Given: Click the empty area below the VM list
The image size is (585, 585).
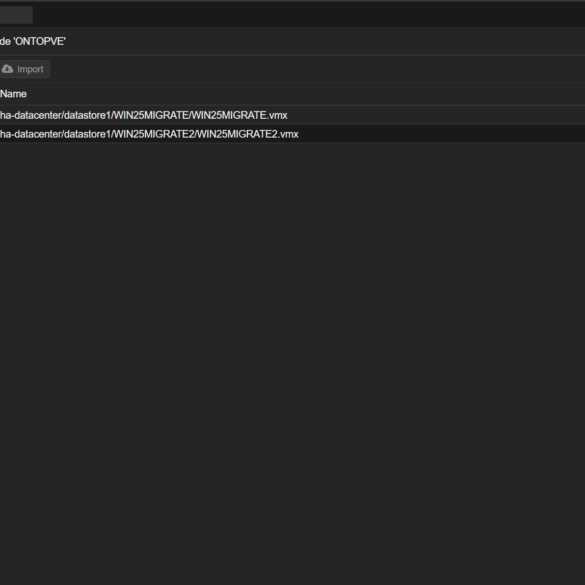Looking at the screenshot, I should 292,364.
